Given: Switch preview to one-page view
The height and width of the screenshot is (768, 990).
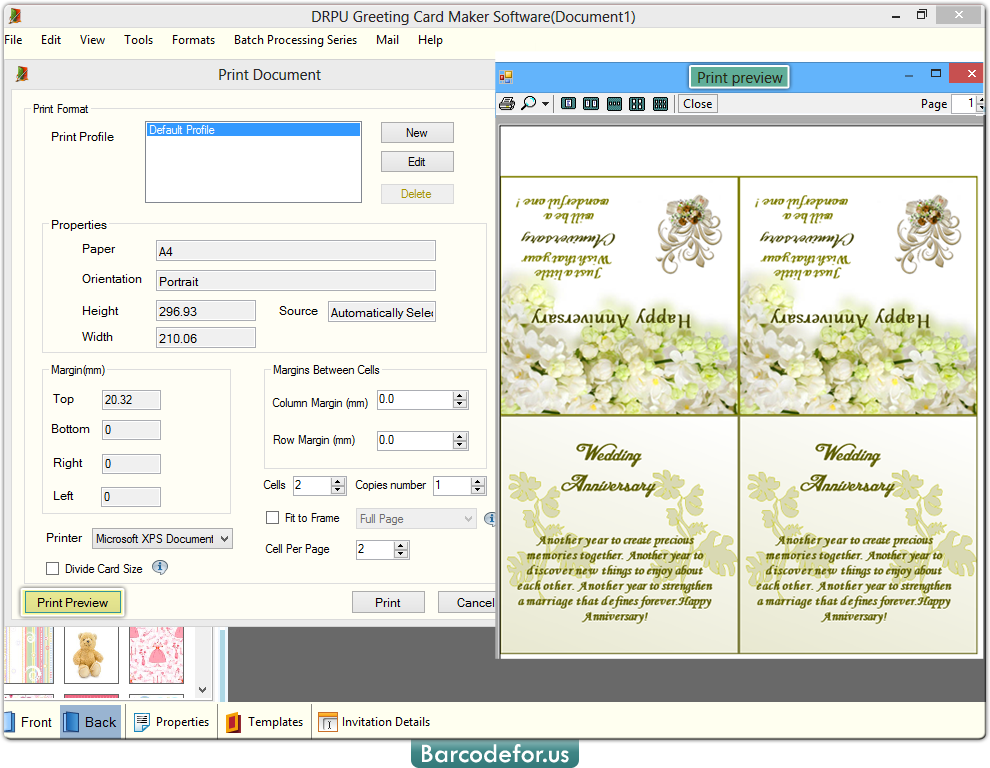Looking at the screenshot, I should [x=568, y=103].
